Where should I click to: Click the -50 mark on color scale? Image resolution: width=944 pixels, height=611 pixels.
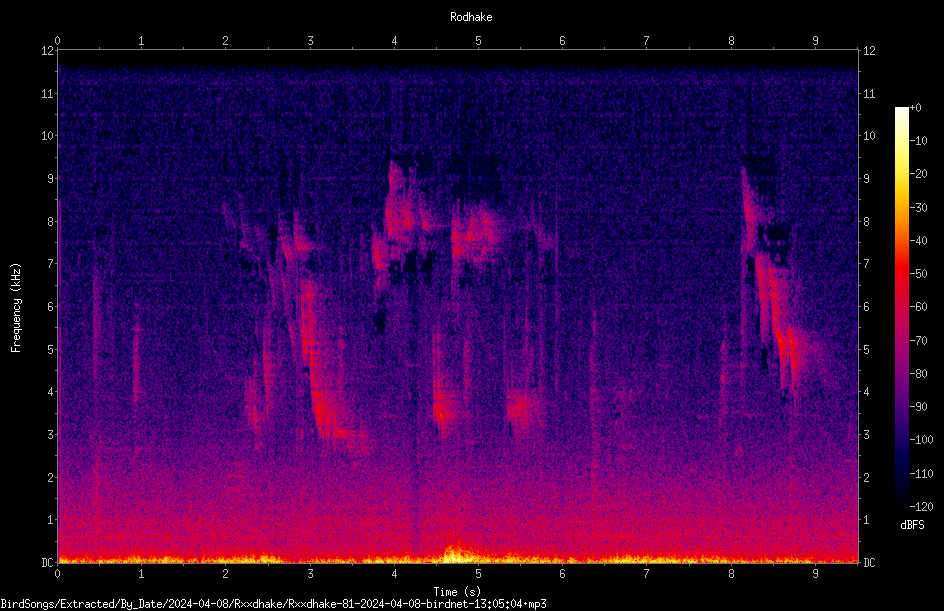919,273
